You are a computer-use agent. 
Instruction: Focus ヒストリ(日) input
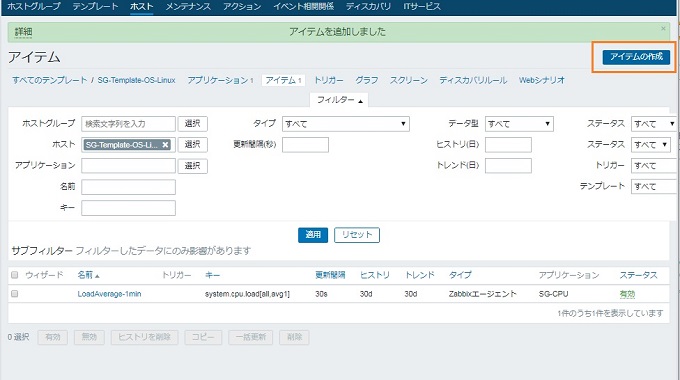pos(508,144)
